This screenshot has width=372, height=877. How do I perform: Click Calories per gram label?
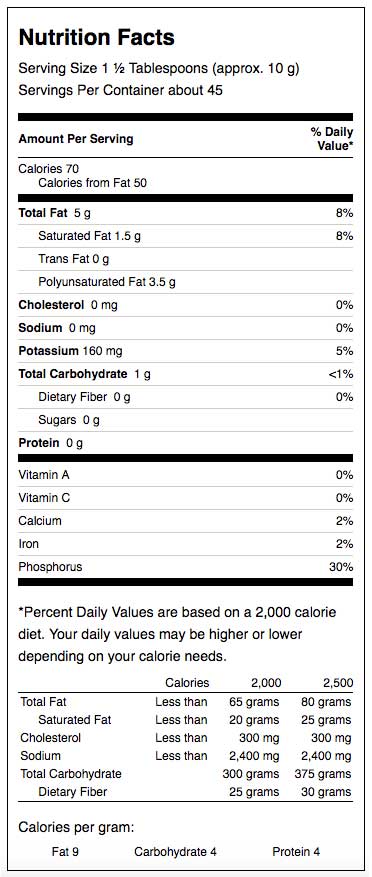point(77,827)
